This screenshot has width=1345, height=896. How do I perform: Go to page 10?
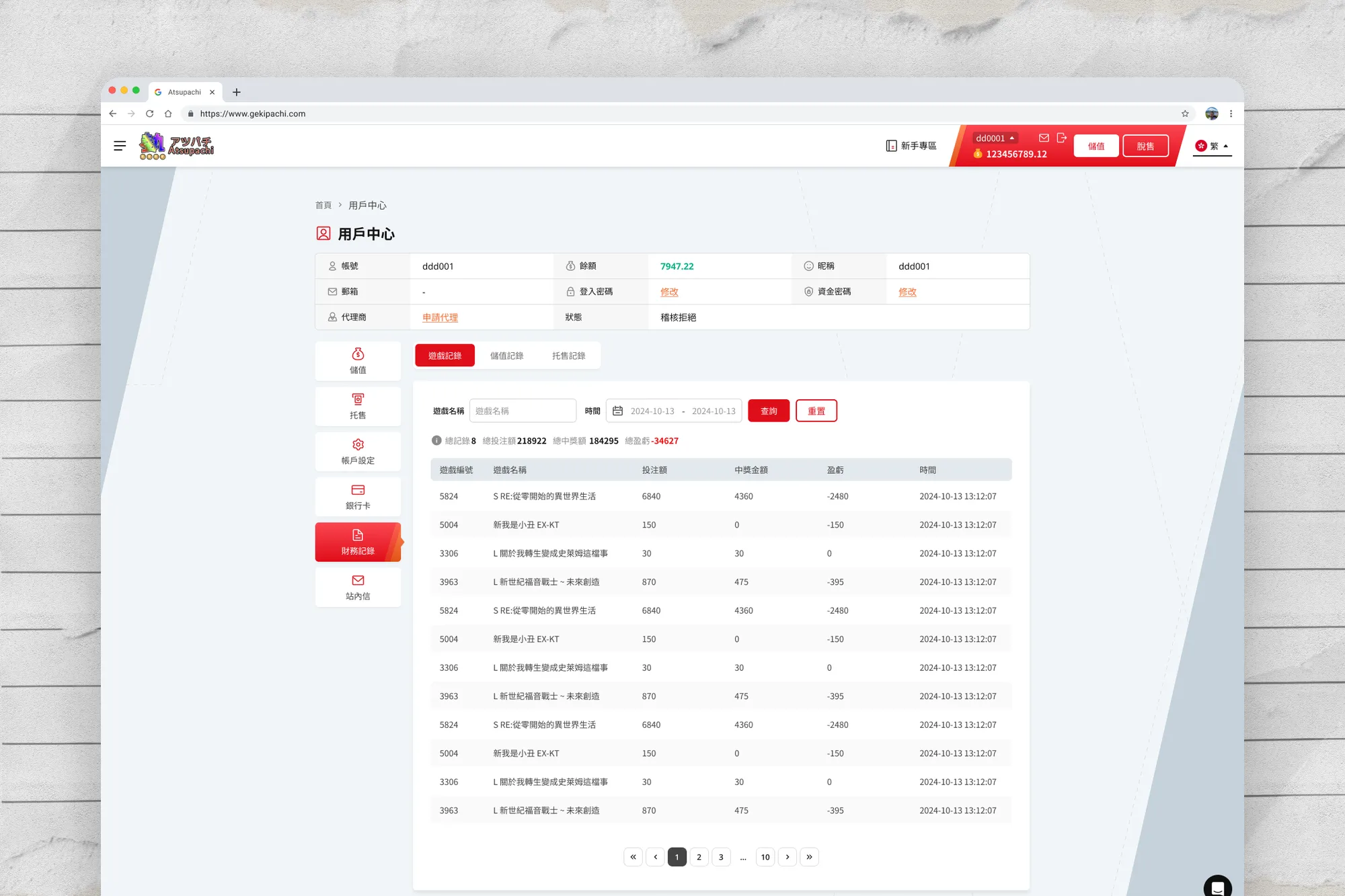coord(765,857)
